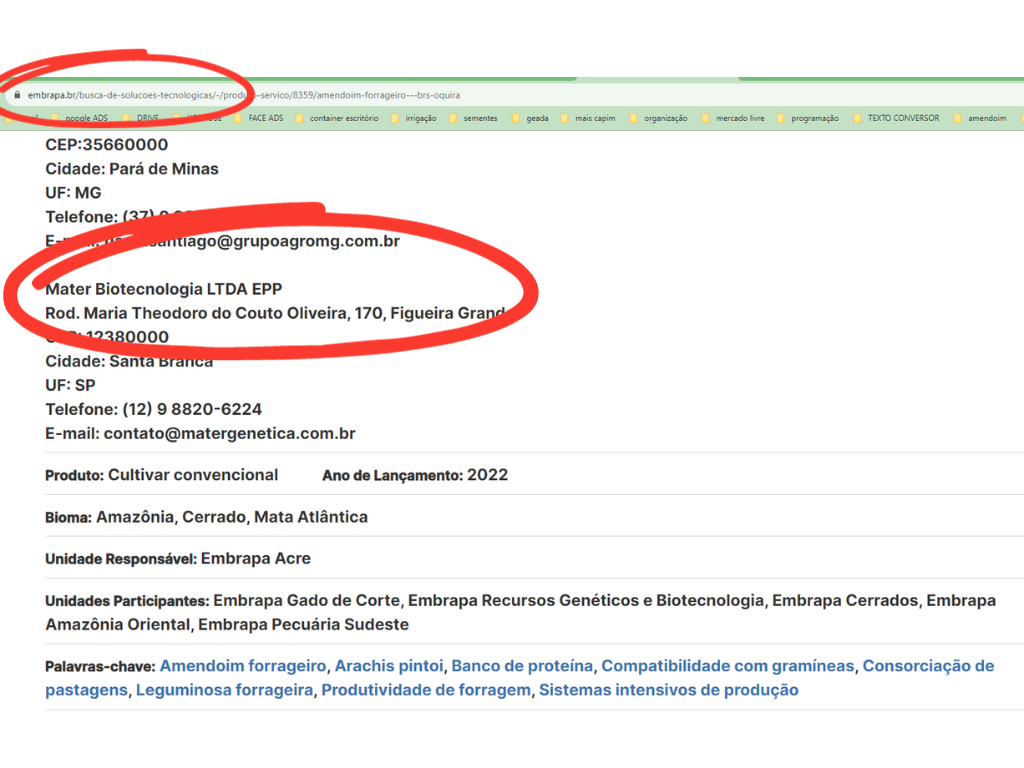The image size is (1024, 768).
Task: Open the 'geada' bookmark folder
Action: tap(537, 118)
